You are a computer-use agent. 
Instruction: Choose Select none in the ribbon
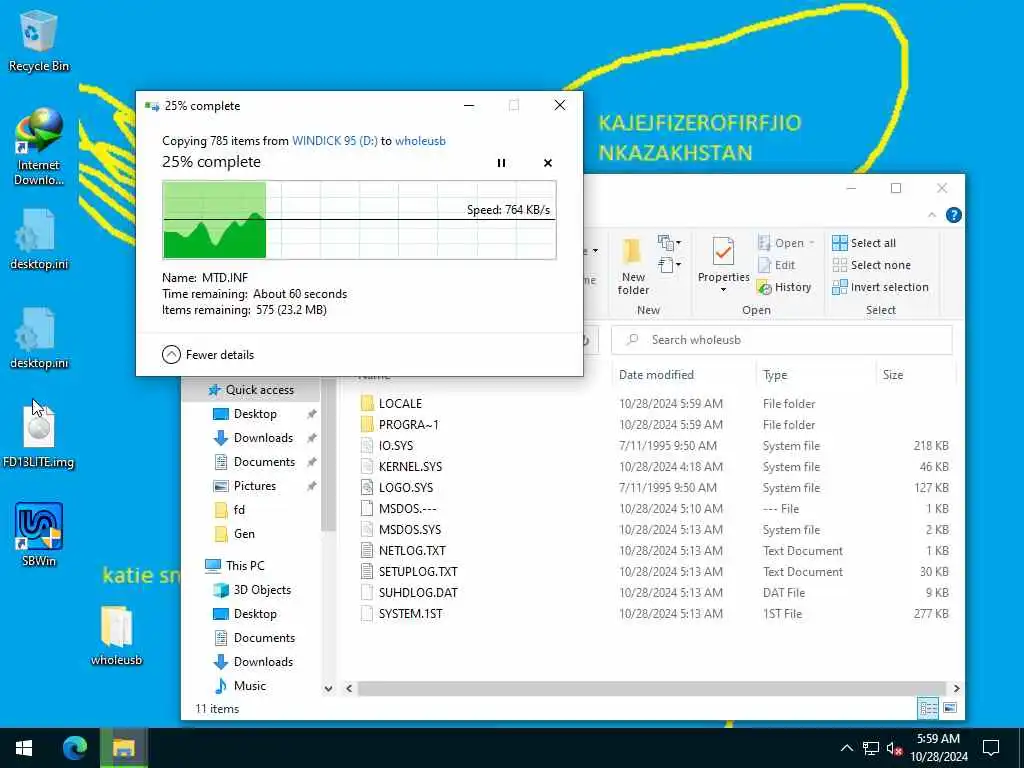point(871,265)
